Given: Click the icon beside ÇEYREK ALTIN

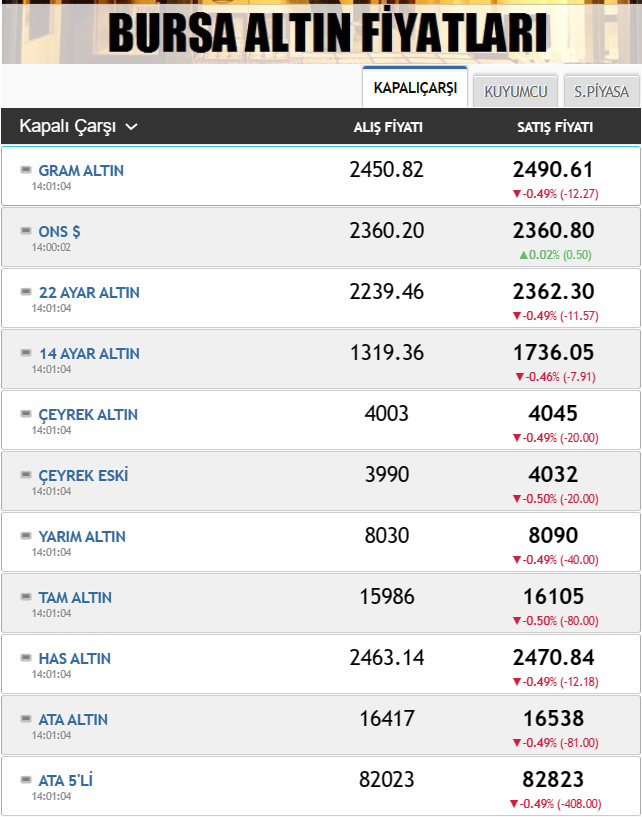Looking at the screenshot, I should point(26,415).
